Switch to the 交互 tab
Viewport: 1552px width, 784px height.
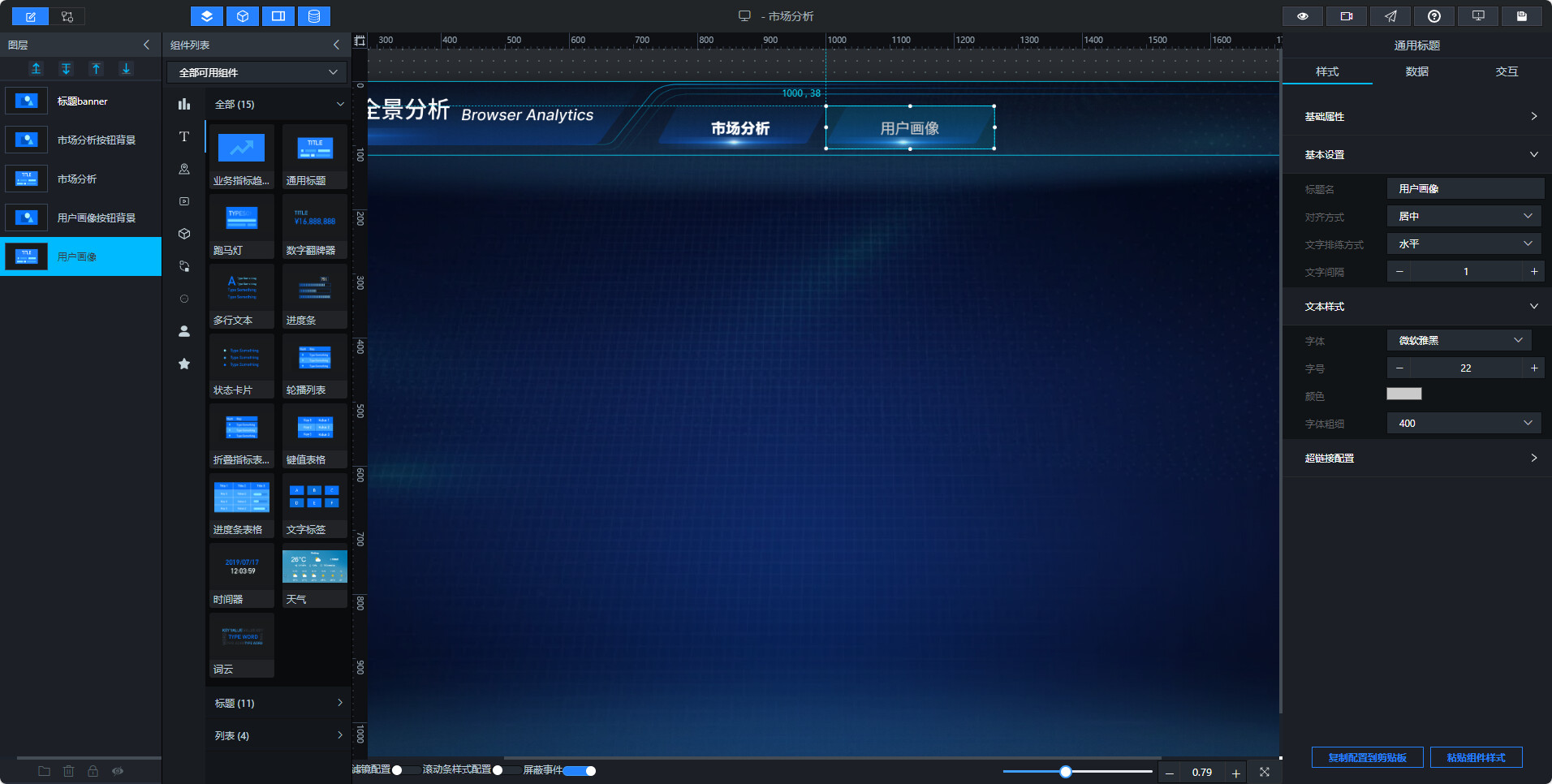pyautogui.click(x=1507, y=71)
